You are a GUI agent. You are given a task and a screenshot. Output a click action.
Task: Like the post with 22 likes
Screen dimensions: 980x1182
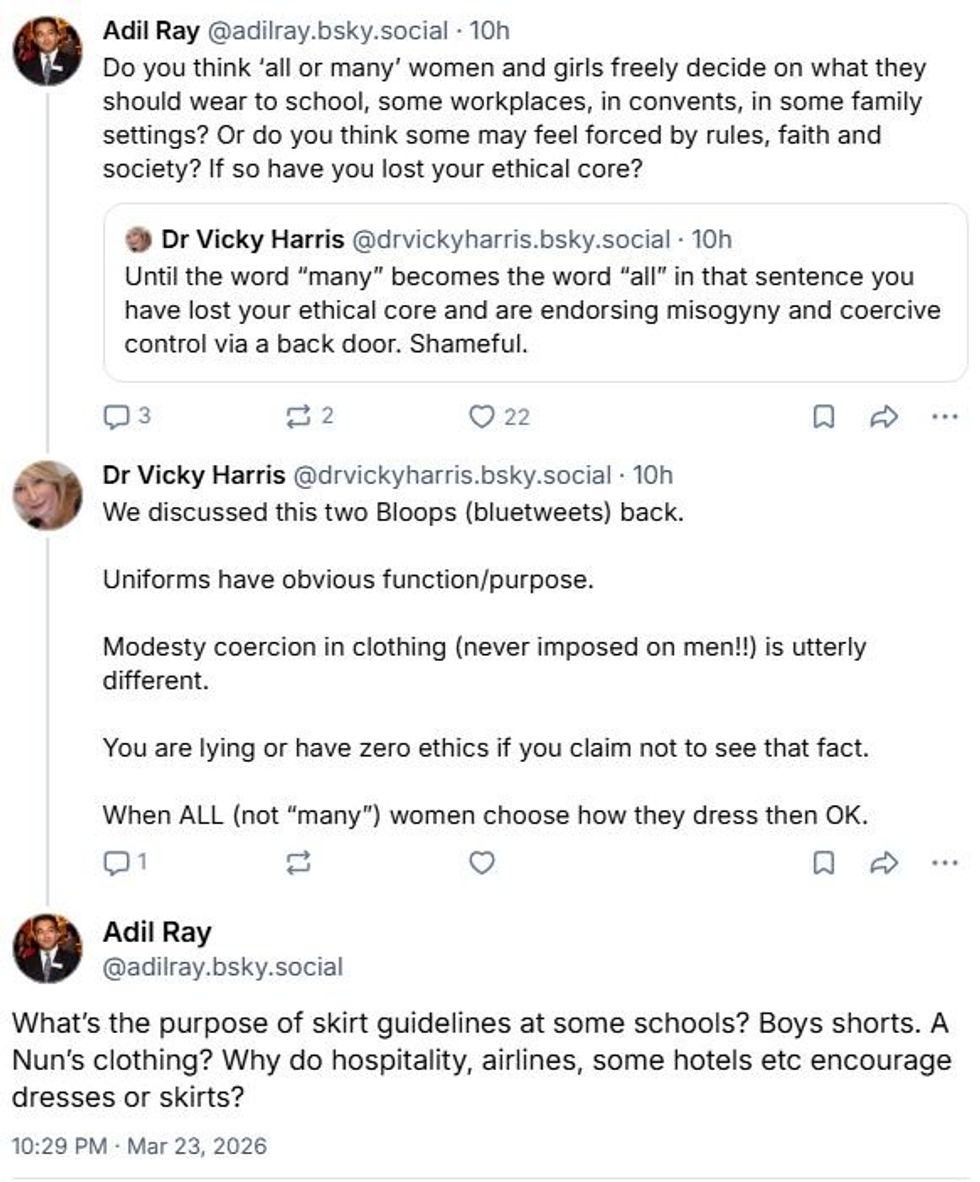(483, 417)
